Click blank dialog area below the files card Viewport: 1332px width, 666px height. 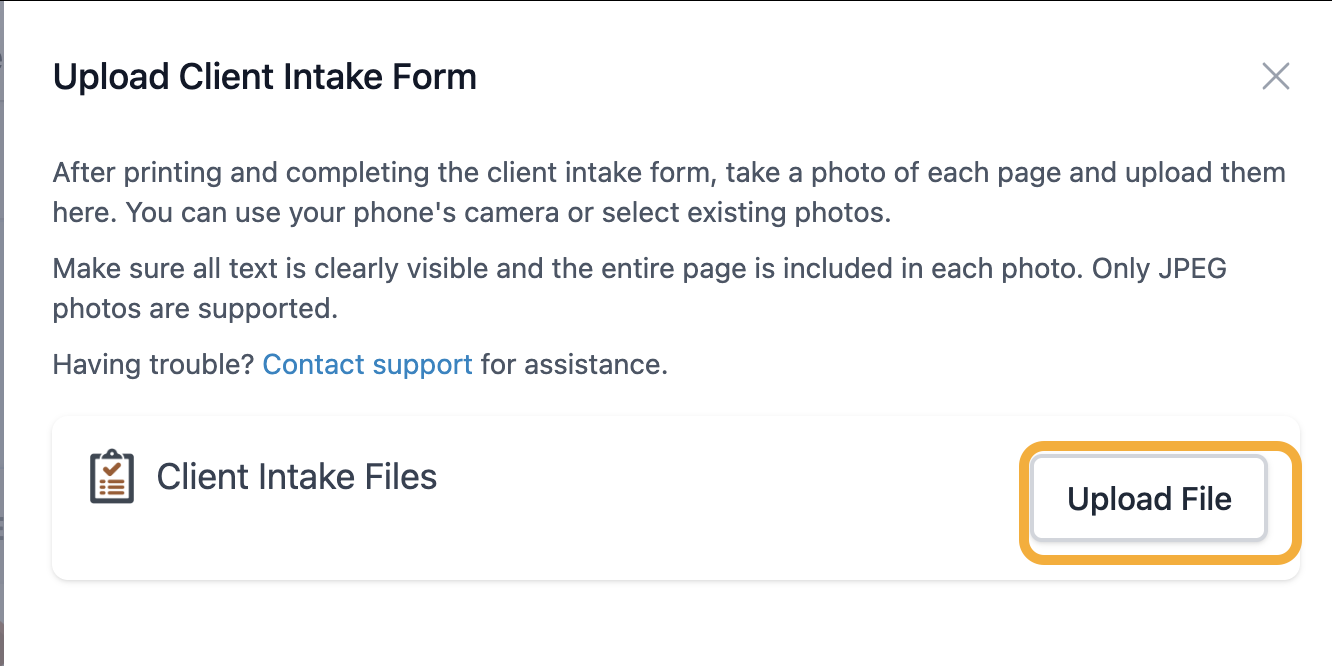coord(676,622)
